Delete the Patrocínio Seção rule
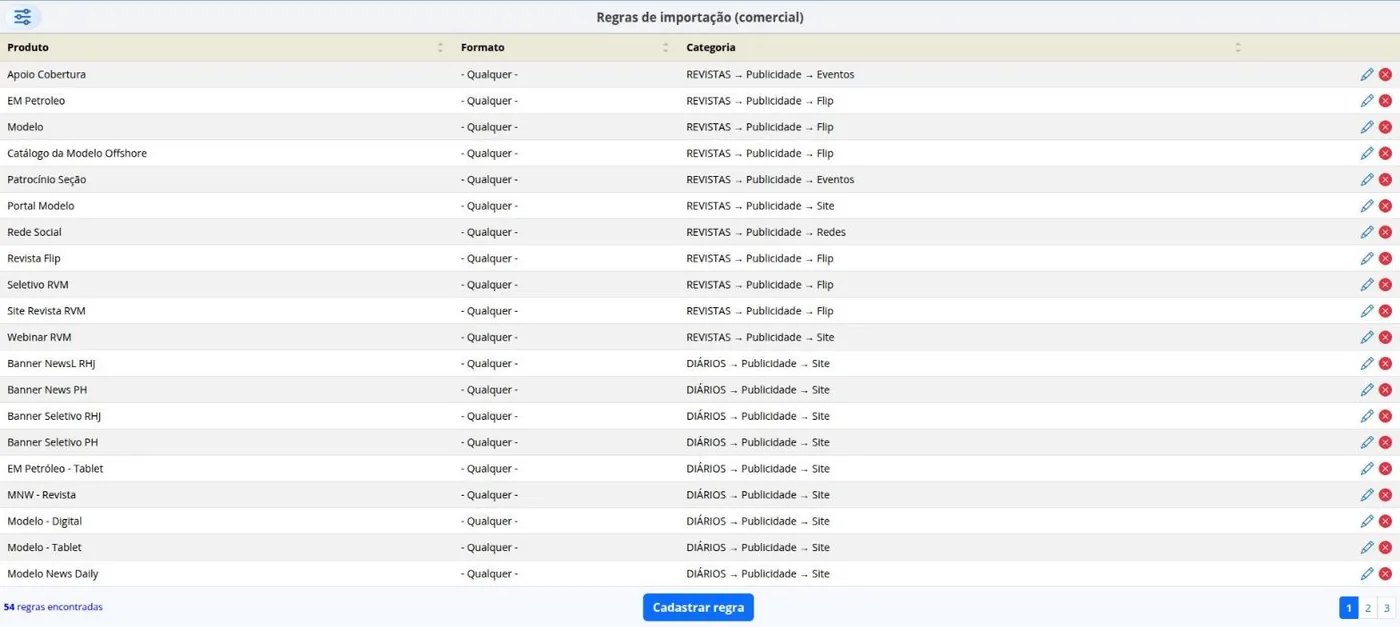This screenshot has width=1400, height=627. [x=1385, y=179]
